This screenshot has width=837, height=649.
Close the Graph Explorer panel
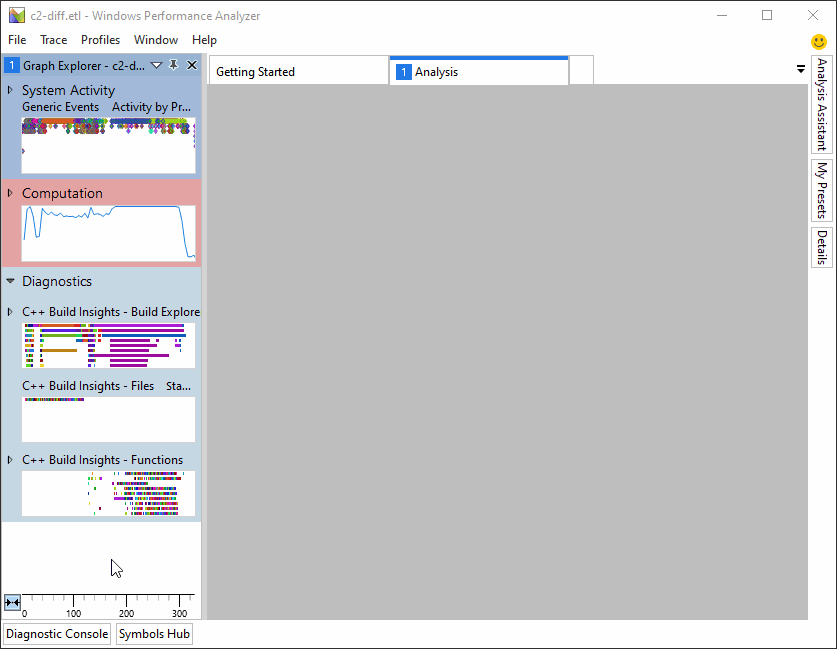[x=191, y=64]
